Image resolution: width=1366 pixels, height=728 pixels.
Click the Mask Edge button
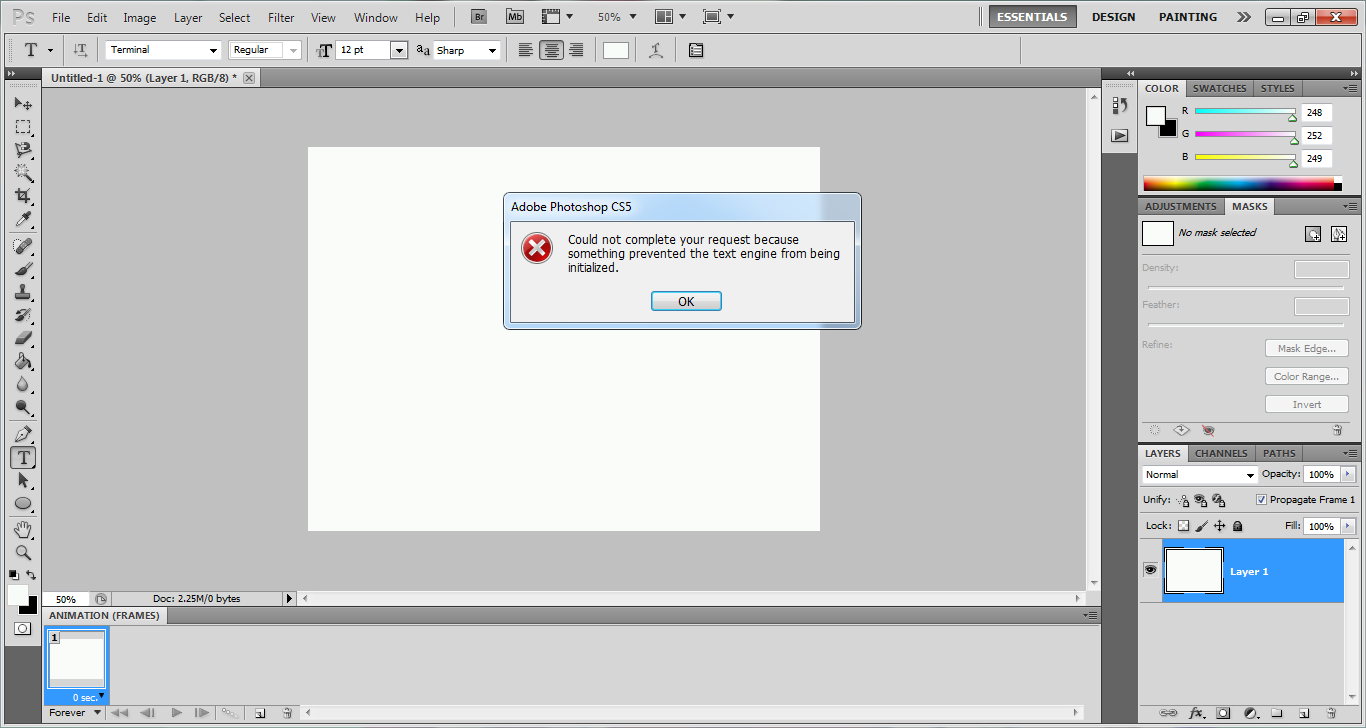(1306, 349)
